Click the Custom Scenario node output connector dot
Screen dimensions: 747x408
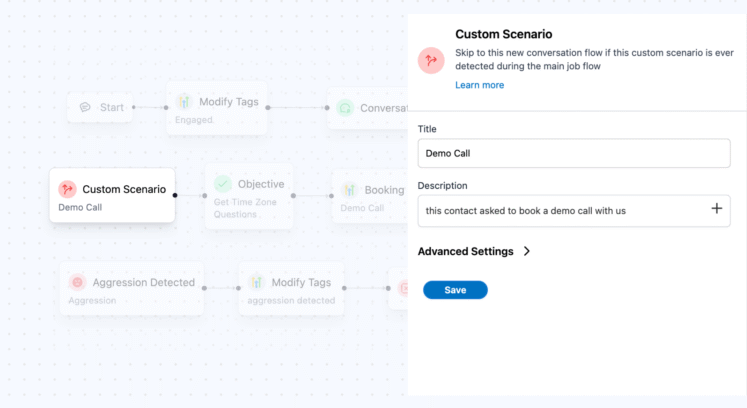pyautogui.click(x=175, y=195)
